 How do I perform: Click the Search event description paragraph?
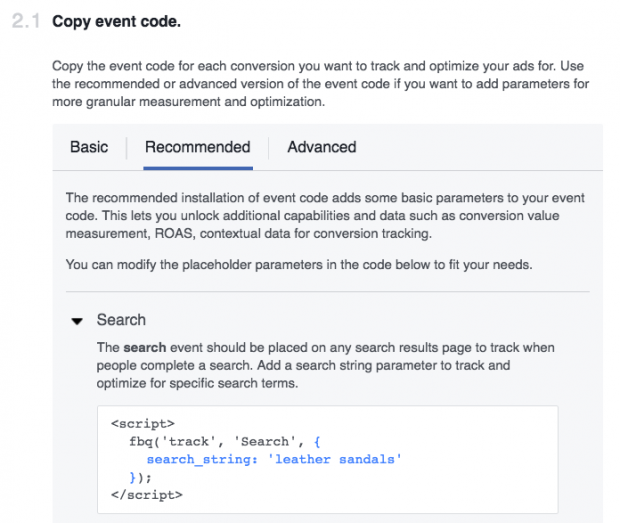pos(325,365)
